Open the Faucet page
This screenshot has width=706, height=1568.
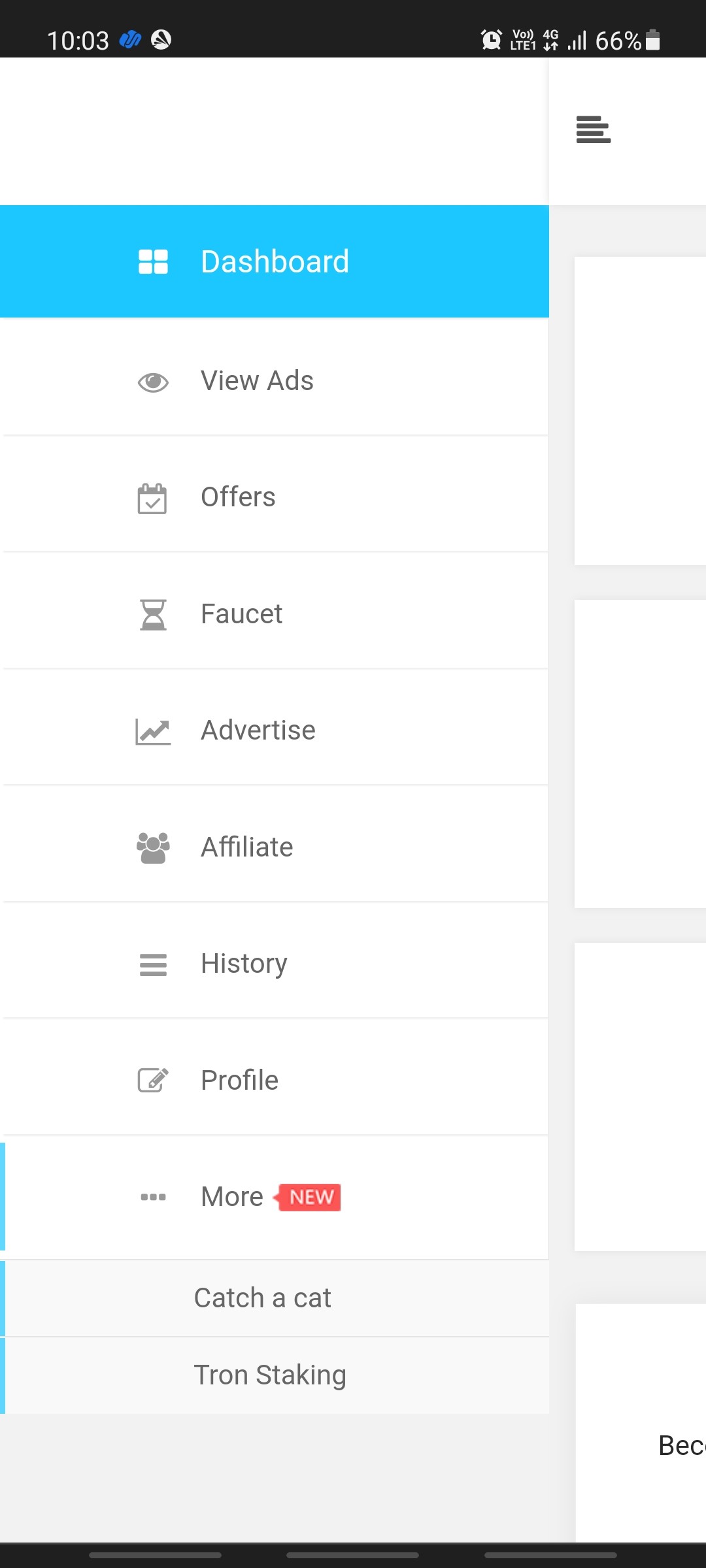[x=276, y=614]
